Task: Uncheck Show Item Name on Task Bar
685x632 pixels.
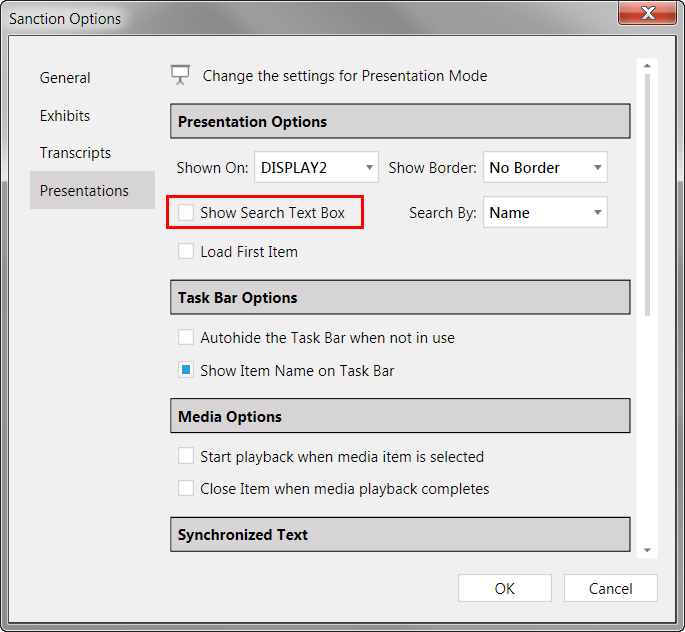Action: coord(186,370)
